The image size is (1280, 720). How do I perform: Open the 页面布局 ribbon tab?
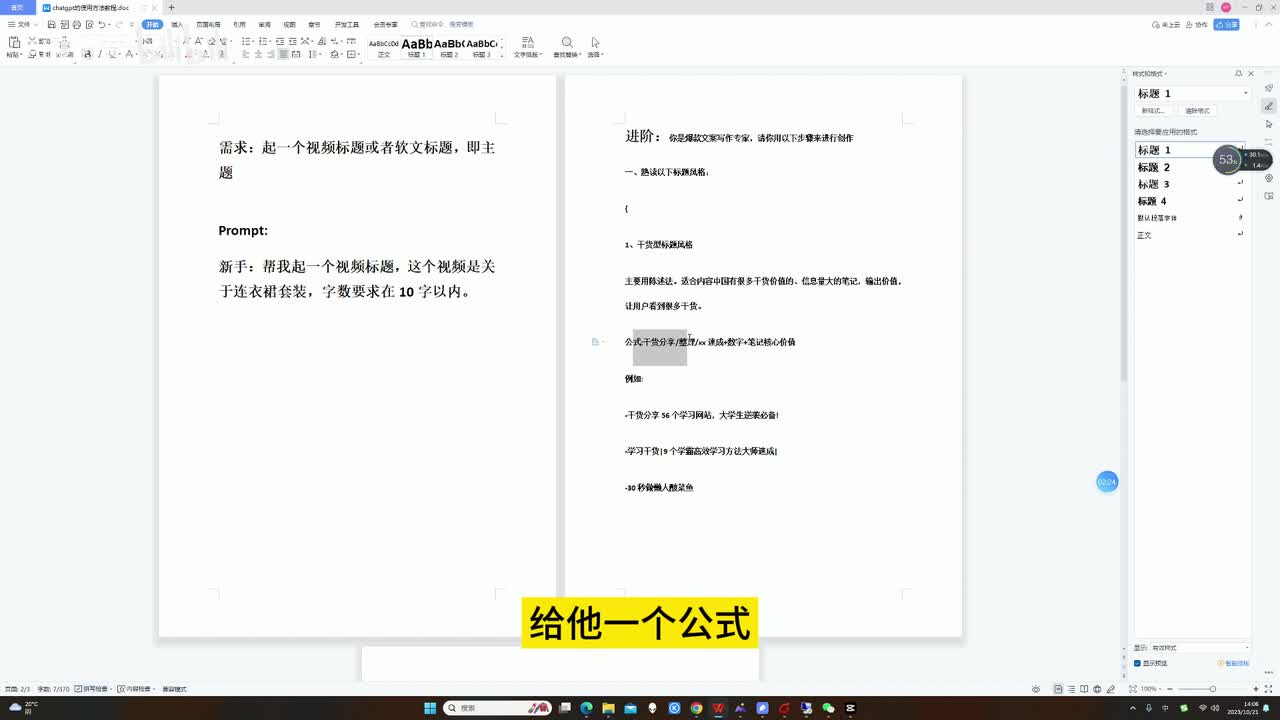[x=208, y=24]
